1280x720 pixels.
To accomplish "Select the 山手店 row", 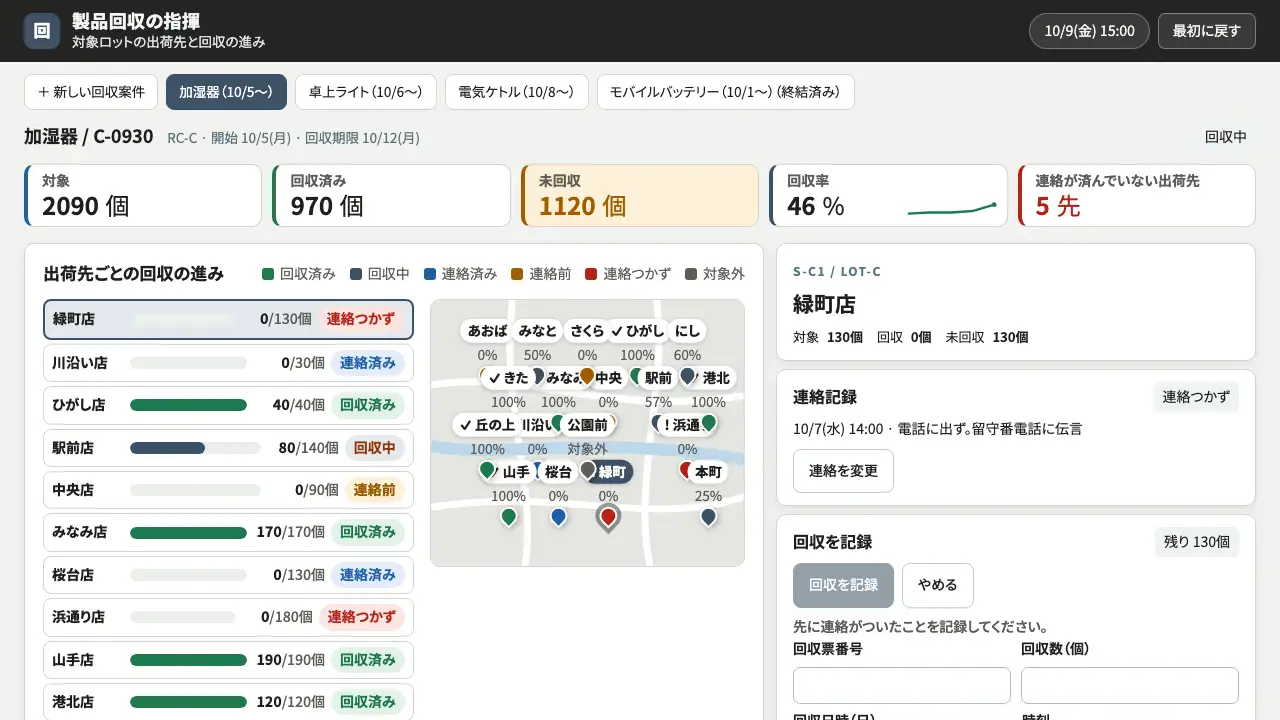I will (x=228, y=660).
